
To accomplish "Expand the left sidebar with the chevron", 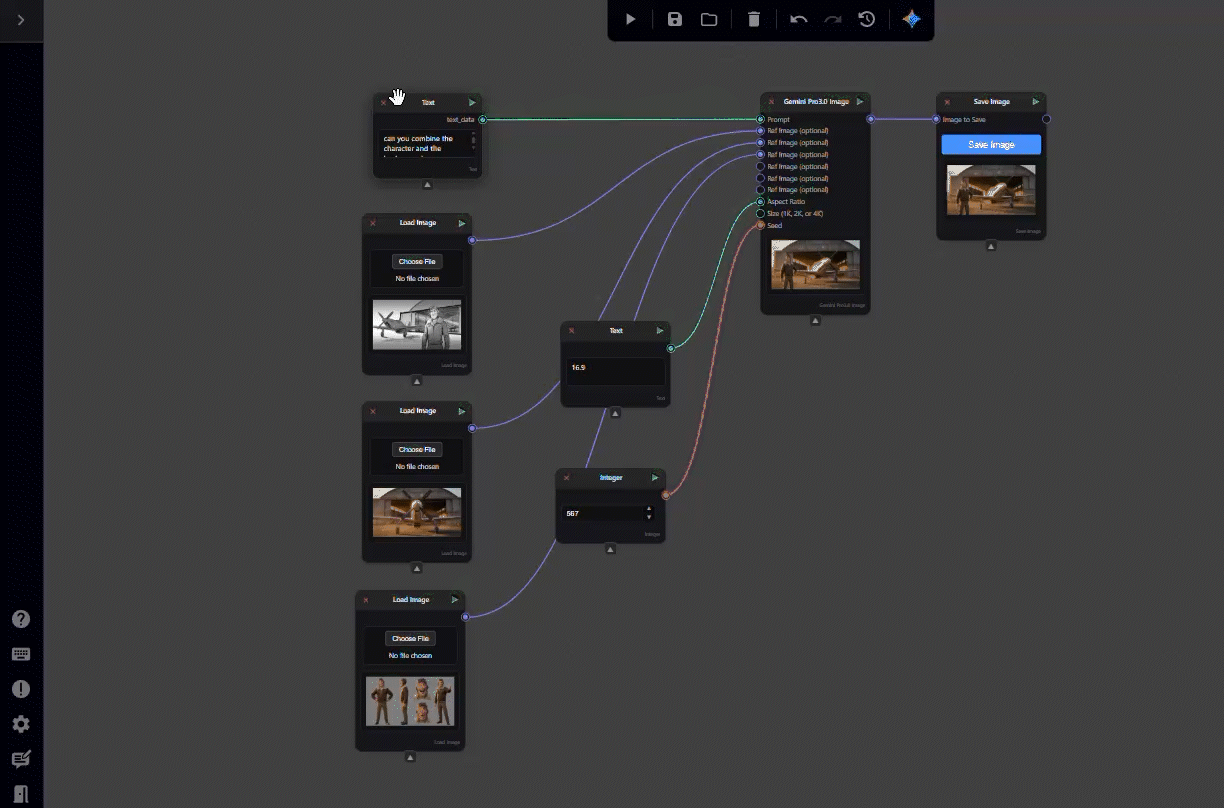I will pyautogui.click(x=21, y=20).
